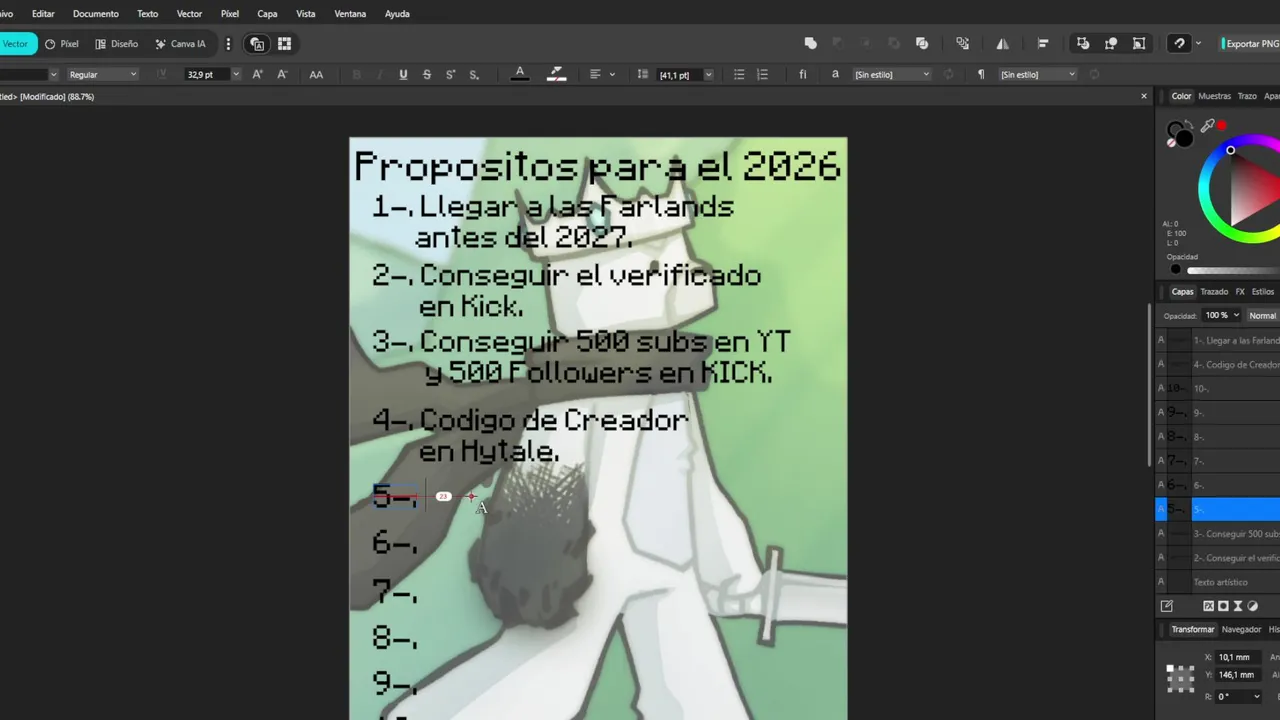Switch to the Estilos panel tab
1280x720 pixels.
tap(1263, 292)
